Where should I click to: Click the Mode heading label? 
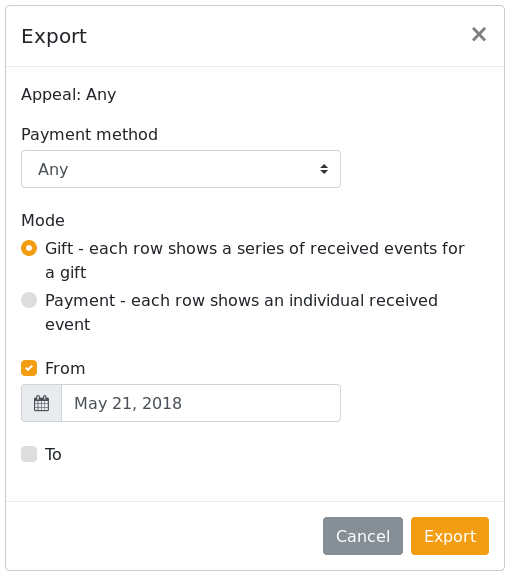(43, 220)
